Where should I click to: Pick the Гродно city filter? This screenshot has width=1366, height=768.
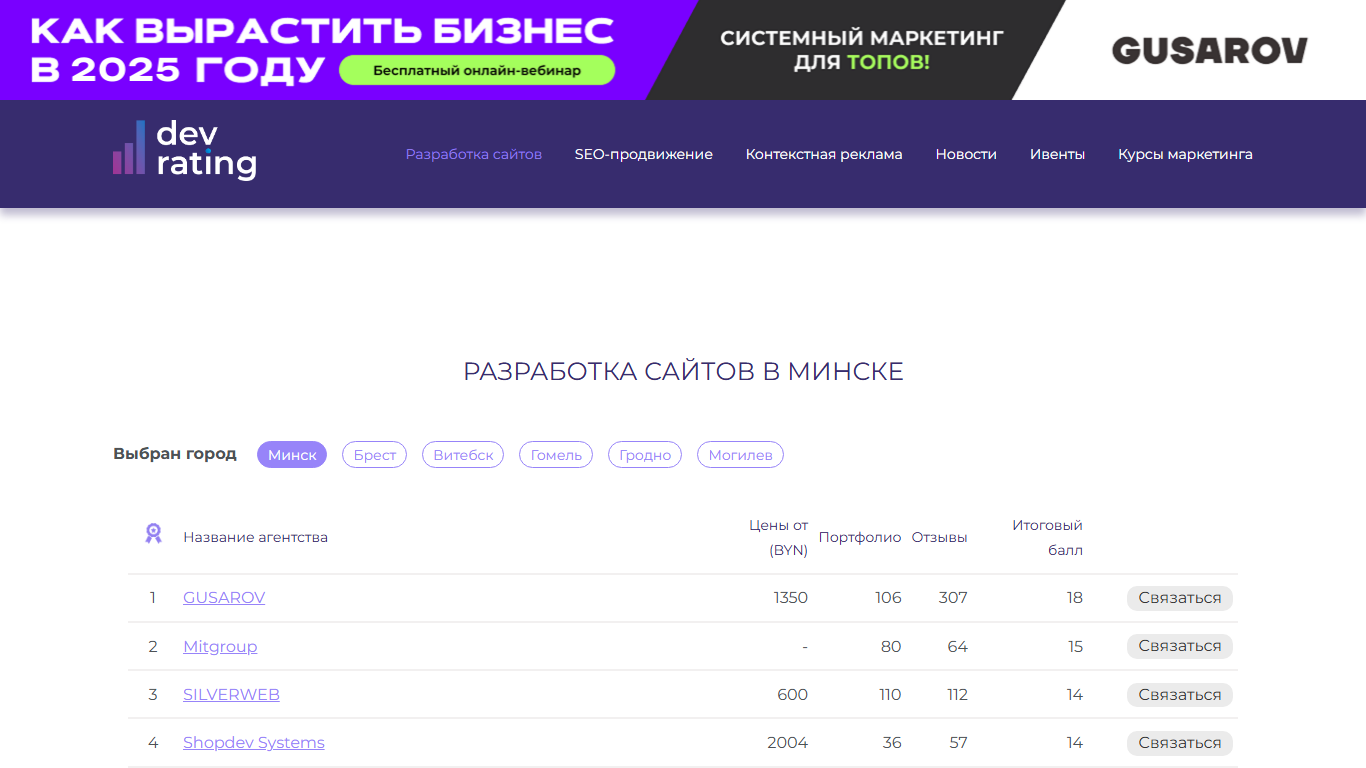coord(645,455)
